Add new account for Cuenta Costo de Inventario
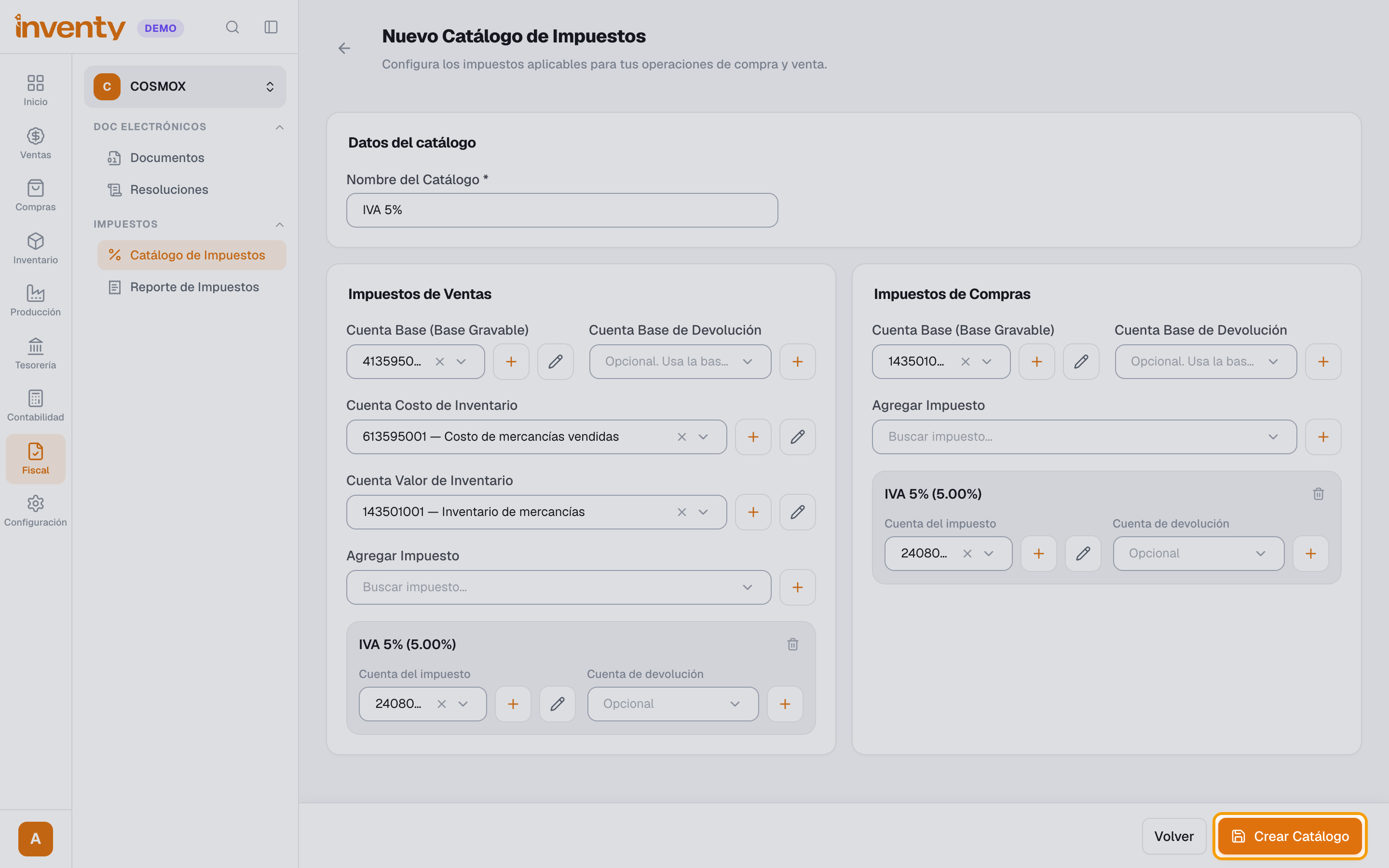This screenshot has width=1389, height=868. click(753, 437)
